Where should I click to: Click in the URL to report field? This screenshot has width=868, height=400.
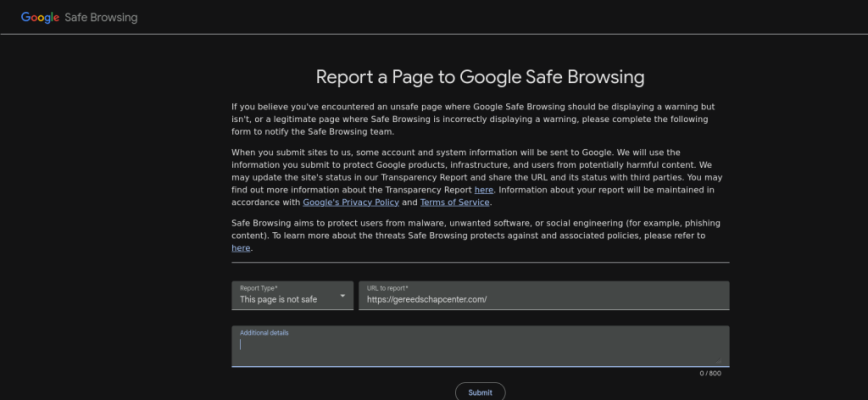pyautogui.click(x=543, y=297)
